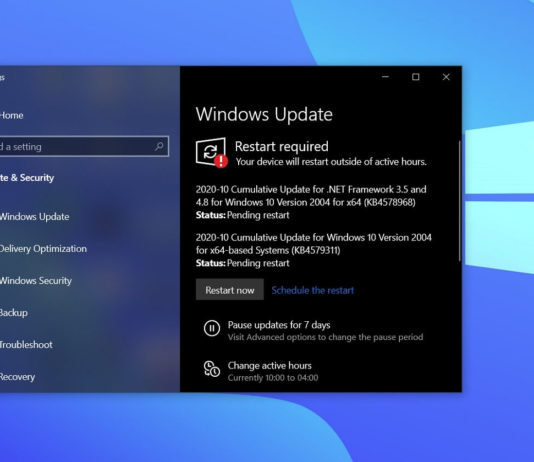This screenshot has height=462, width=534.
Task: Open Recovery settings page
Action: click(x=17, y=377)
